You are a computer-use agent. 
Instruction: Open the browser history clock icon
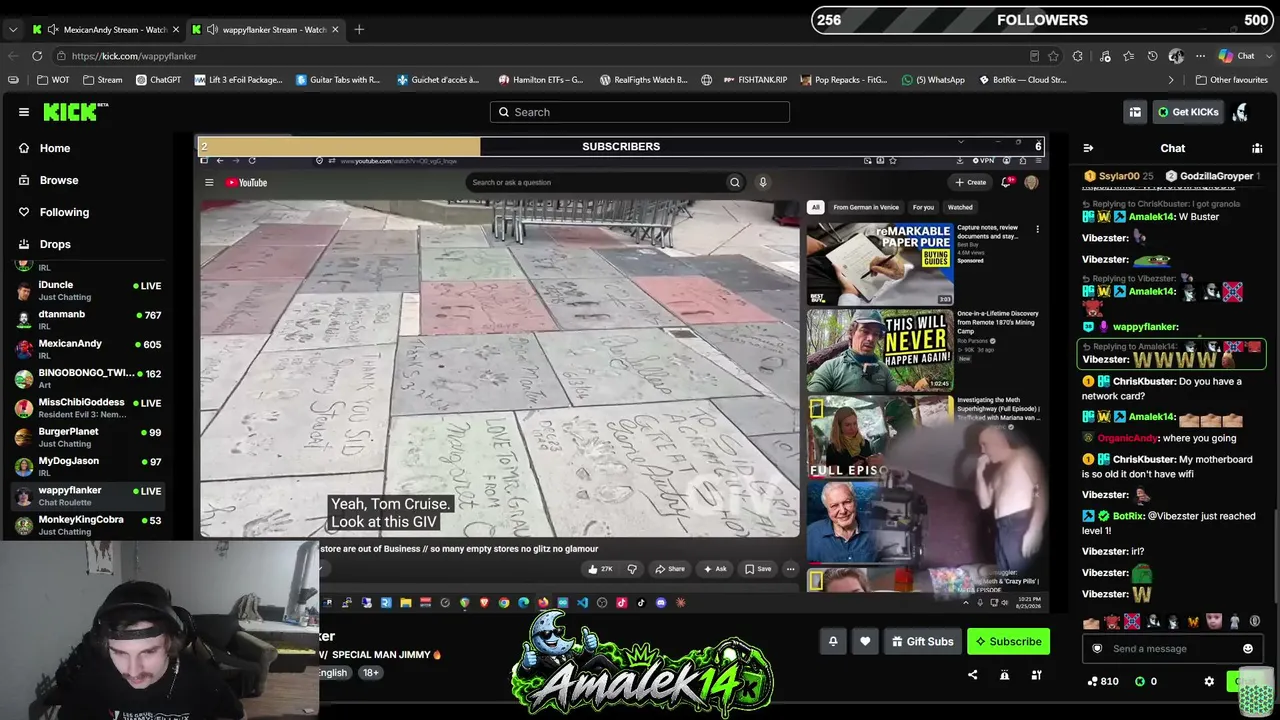[x=1152, y=56]
